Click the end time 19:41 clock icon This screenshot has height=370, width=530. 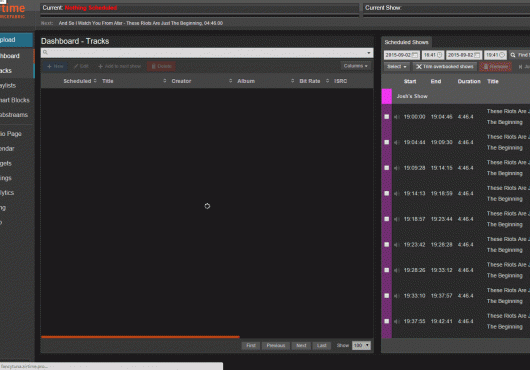click(502, 55)
